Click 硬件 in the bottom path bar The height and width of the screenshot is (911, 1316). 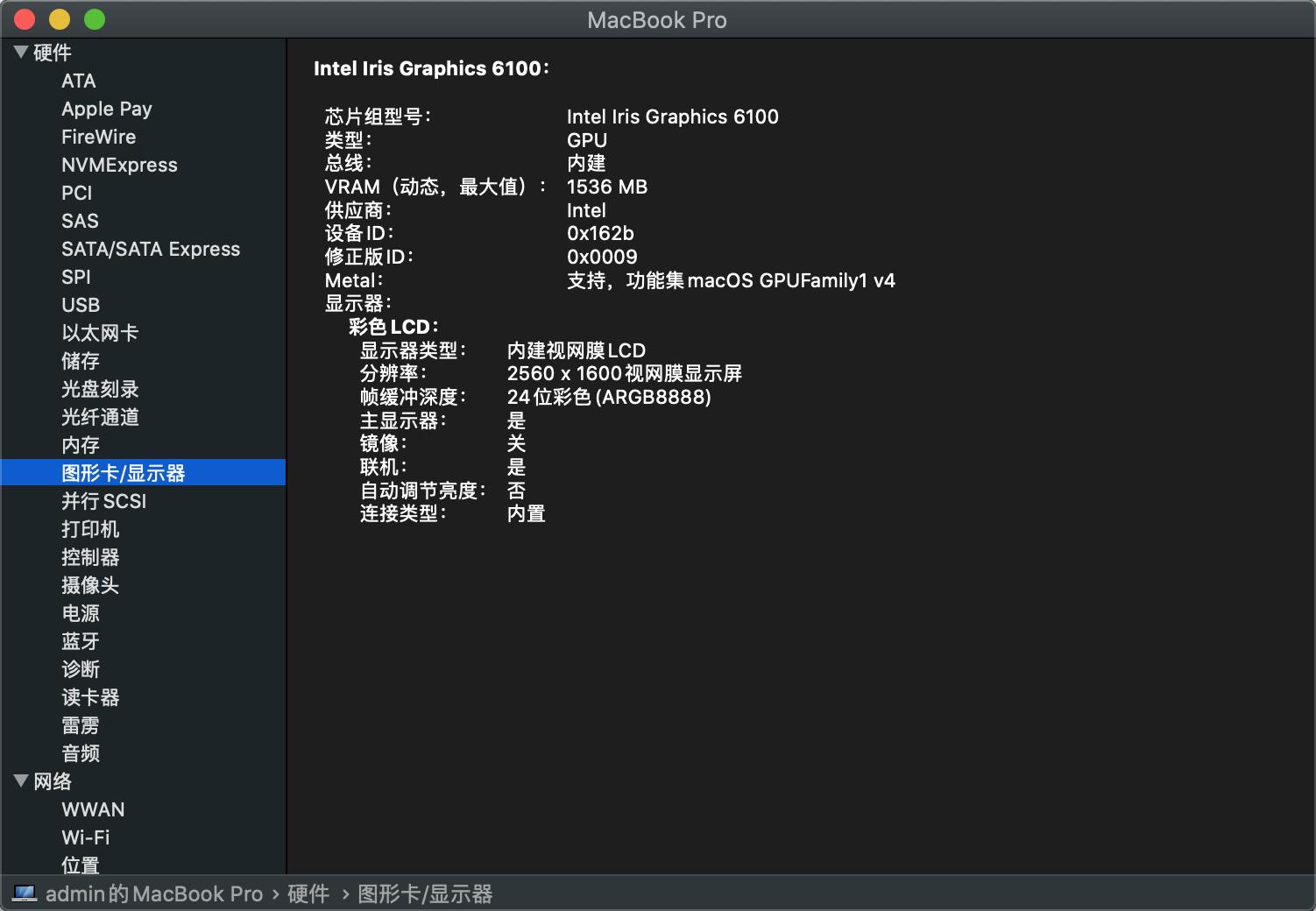pyautogui.click(x=308, y=894)
